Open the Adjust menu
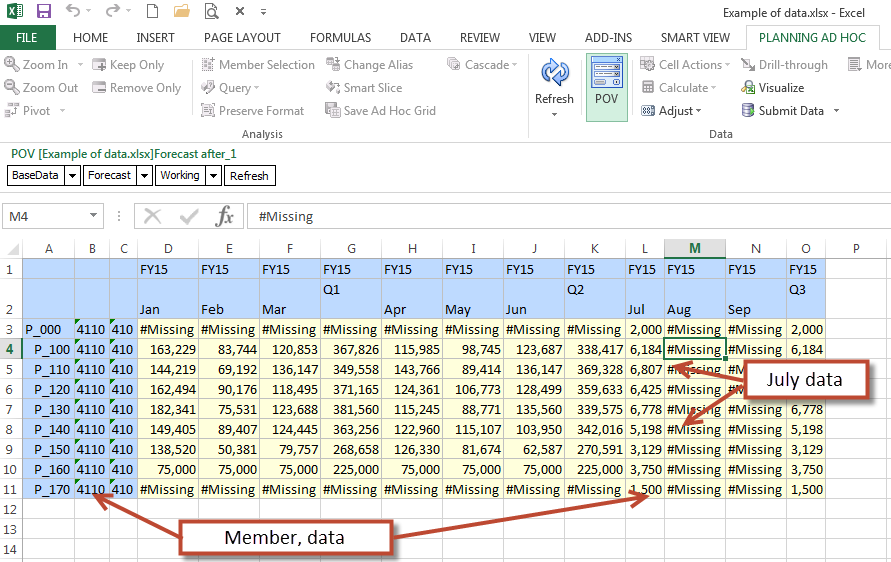Screen dimensions: 891x562 point(671,110)
